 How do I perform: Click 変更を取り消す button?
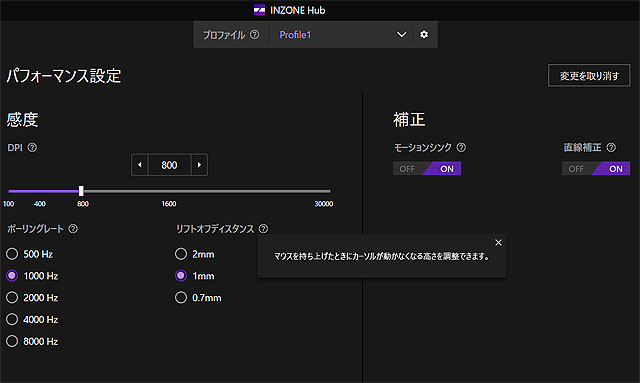coord(589,76)
